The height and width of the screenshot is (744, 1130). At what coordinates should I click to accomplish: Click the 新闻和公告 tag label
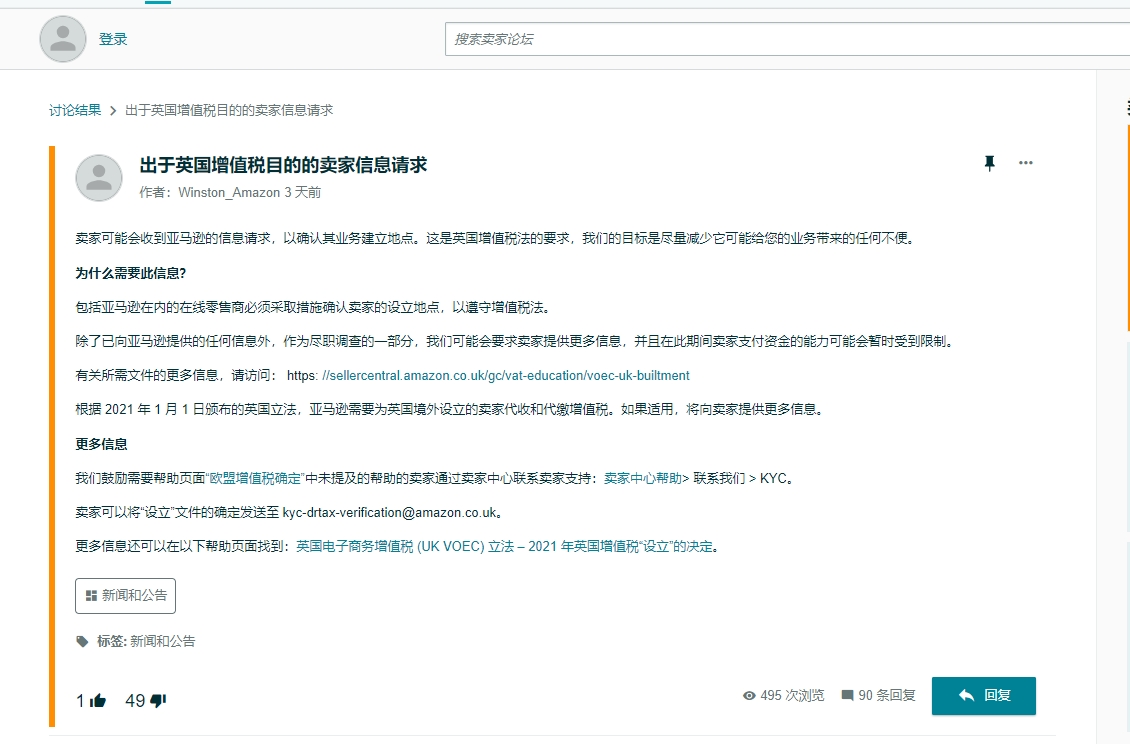click(162, 641)
